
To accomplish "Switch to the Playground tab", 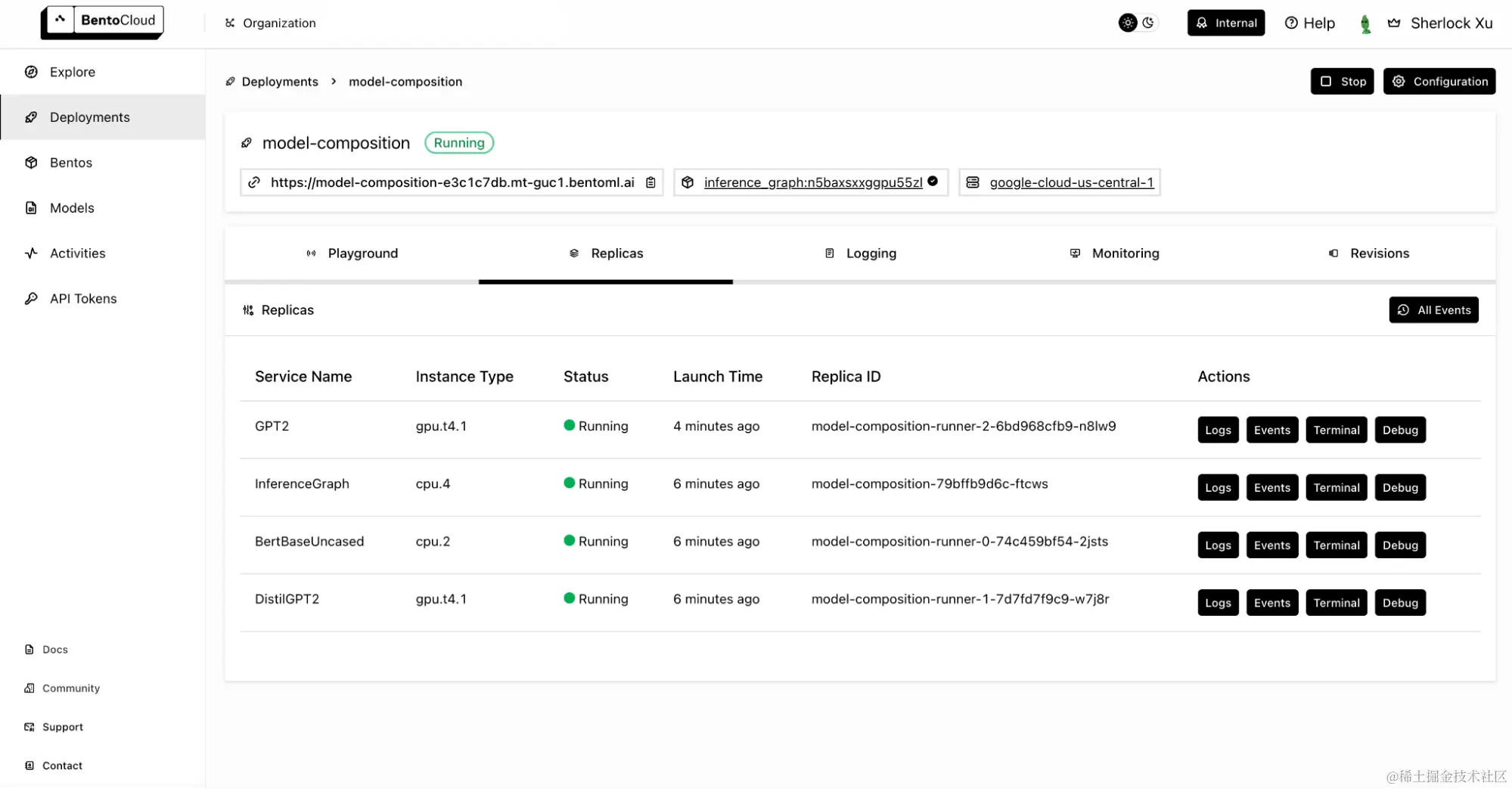I will pyautogui.click(x=352, y=253).
